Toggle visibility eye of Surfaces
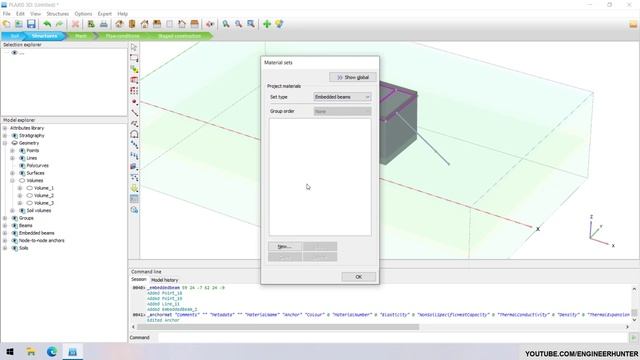640x360 pixels. pyautogui.click(x=22, y=173)
